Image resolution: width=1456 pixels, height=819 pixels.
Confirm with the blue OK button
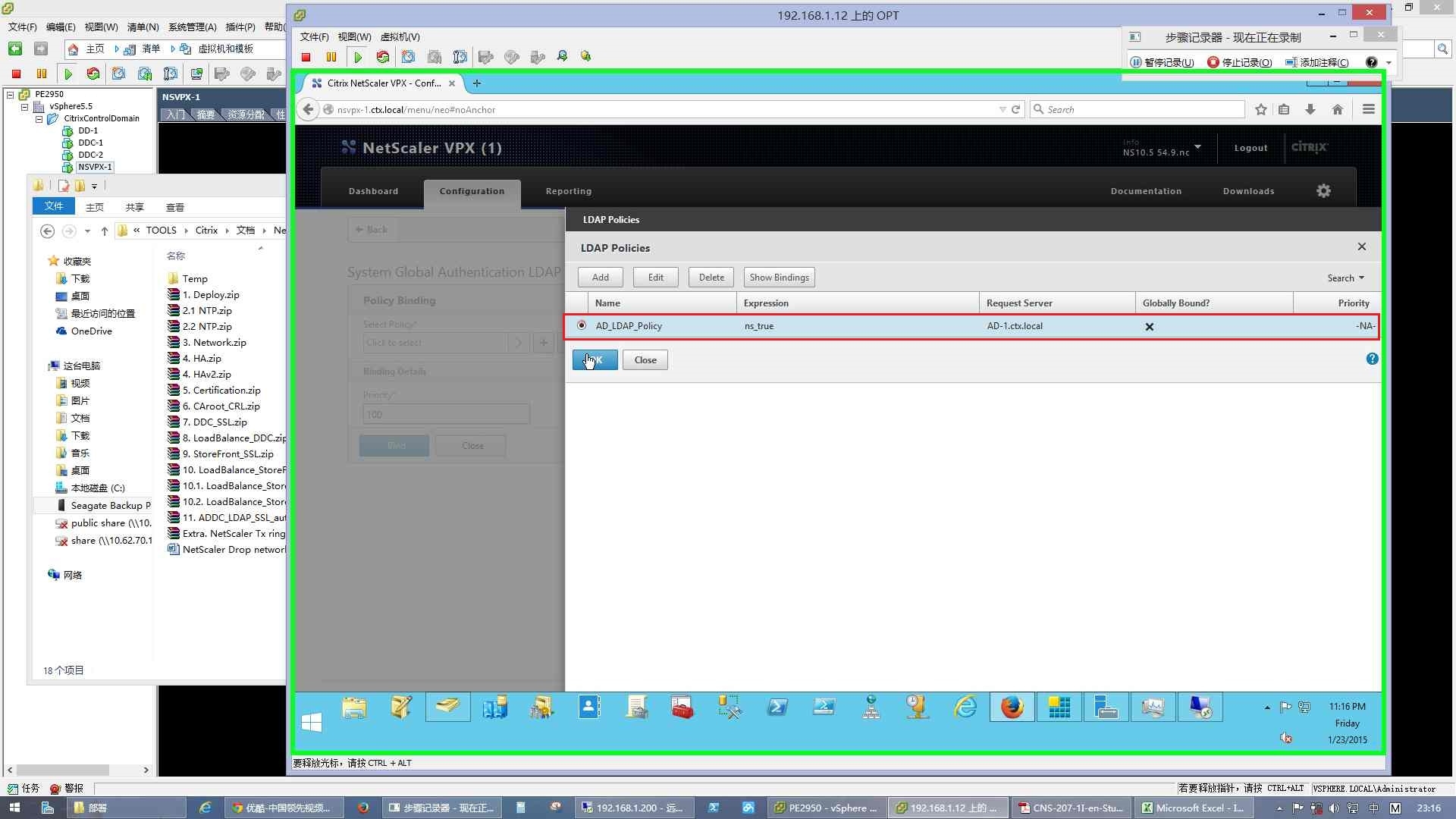pyautogui.click(x=595, y=360)
